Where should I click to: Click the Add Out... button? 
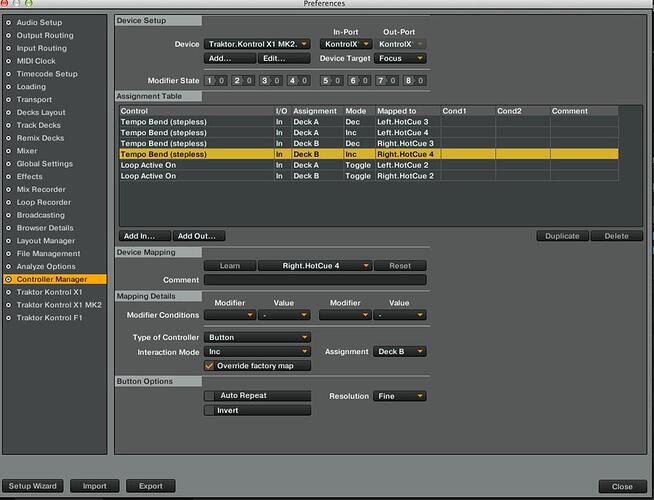pos(199,236)
